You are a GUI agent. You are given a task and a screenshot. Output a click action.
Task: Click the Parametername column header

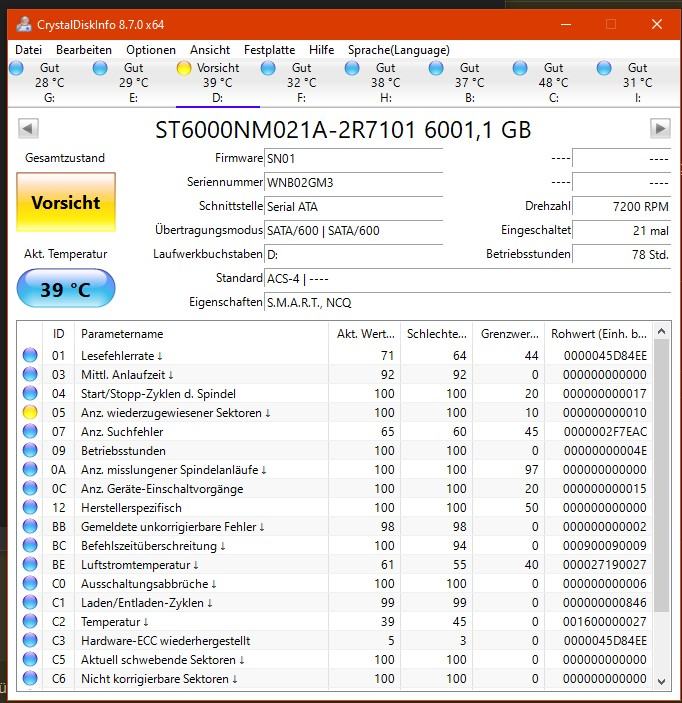pos(202,334)
